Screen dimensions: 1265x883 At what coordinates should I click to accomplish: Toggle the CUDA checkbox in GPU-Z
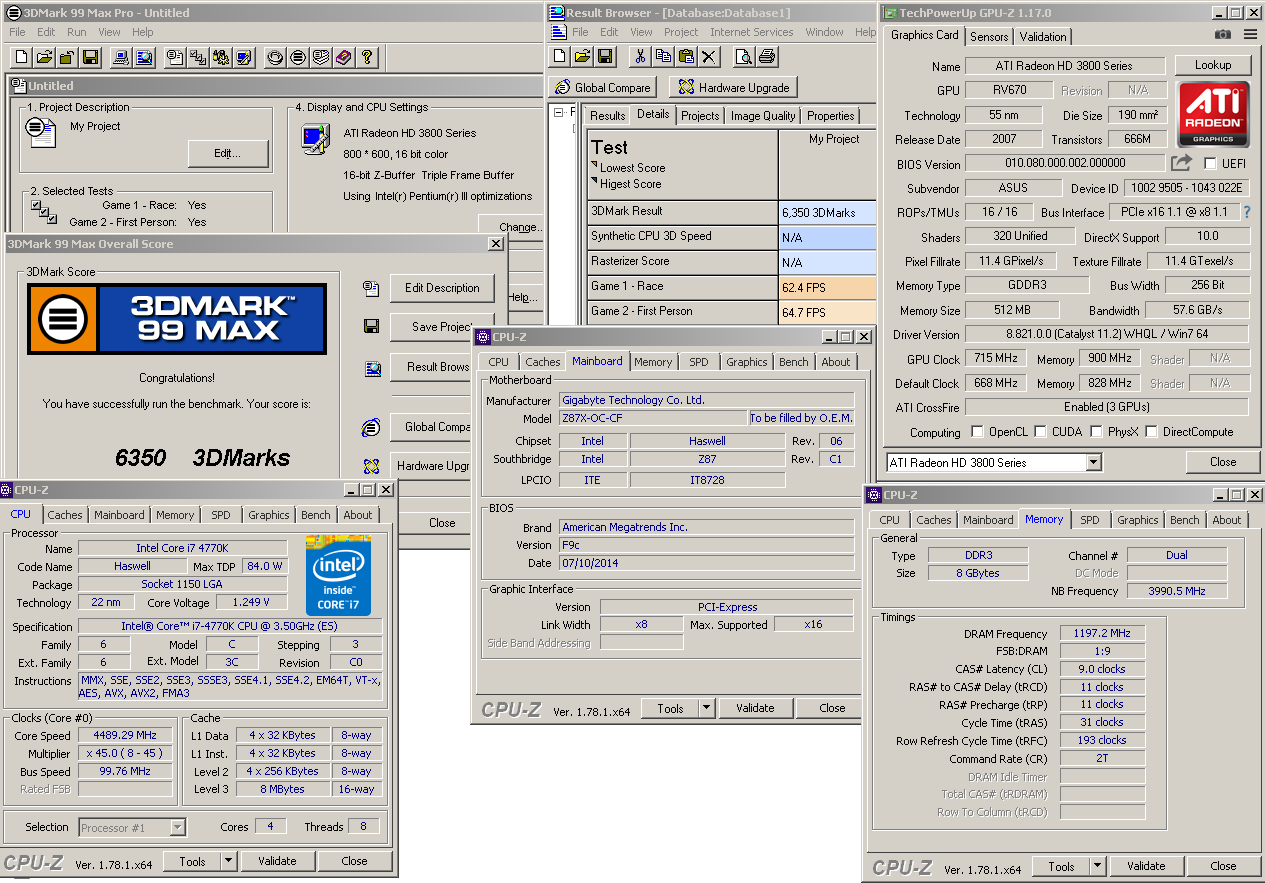click(1041, 432)
